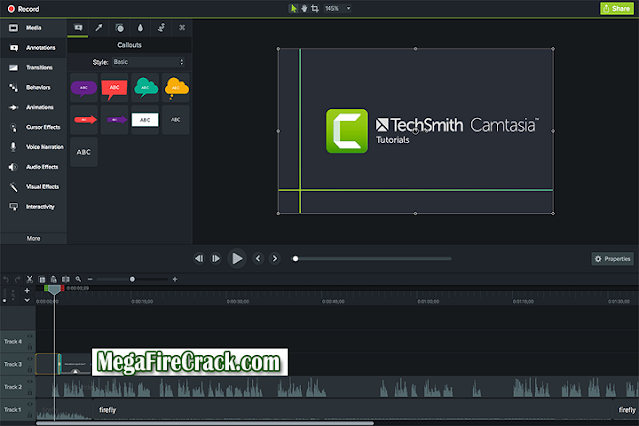Open the Interactivity panel
Screen dimensions: 639x426
tap(33, 207)
